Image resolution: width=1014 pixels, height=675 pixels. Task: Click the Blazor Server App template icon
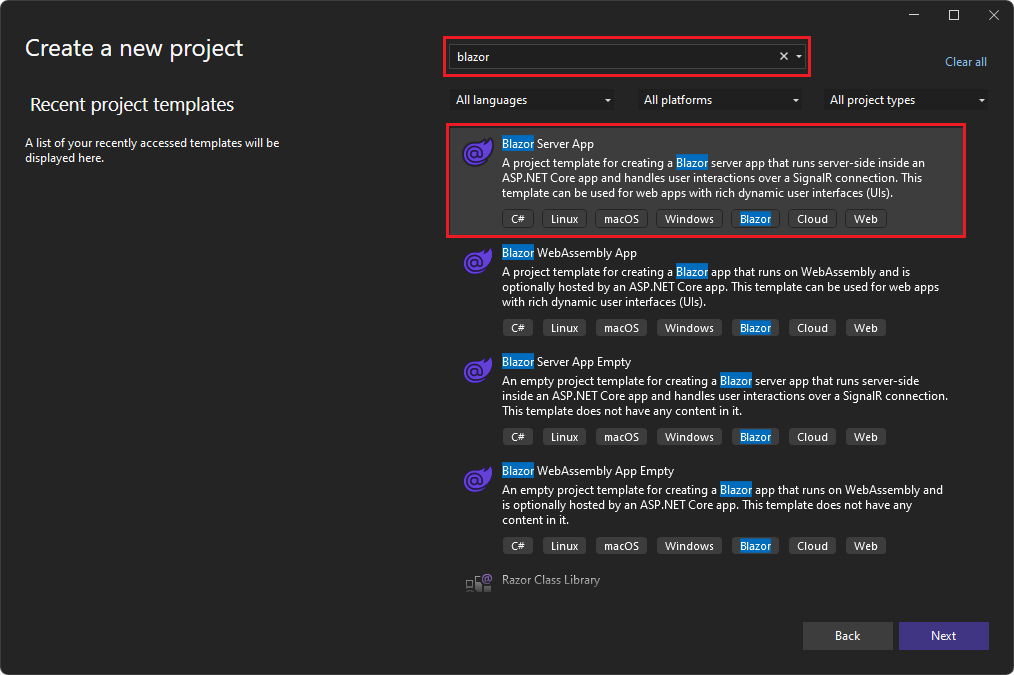pos(476,154)
